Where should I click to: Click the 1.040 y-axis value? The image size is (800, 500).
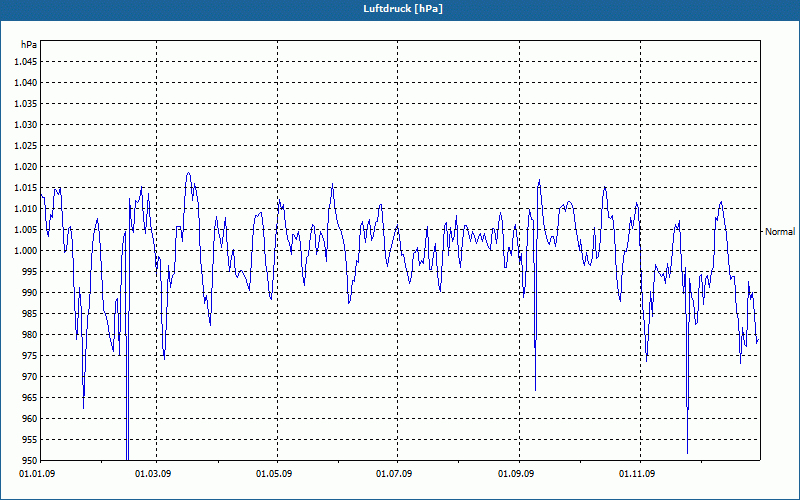click(26, 83)
